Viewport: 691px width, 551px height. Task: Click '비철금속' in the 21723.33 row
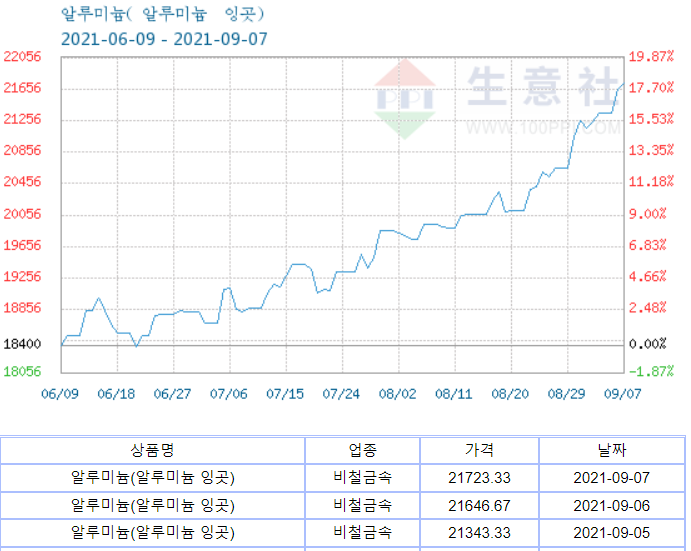pos(362,477)
